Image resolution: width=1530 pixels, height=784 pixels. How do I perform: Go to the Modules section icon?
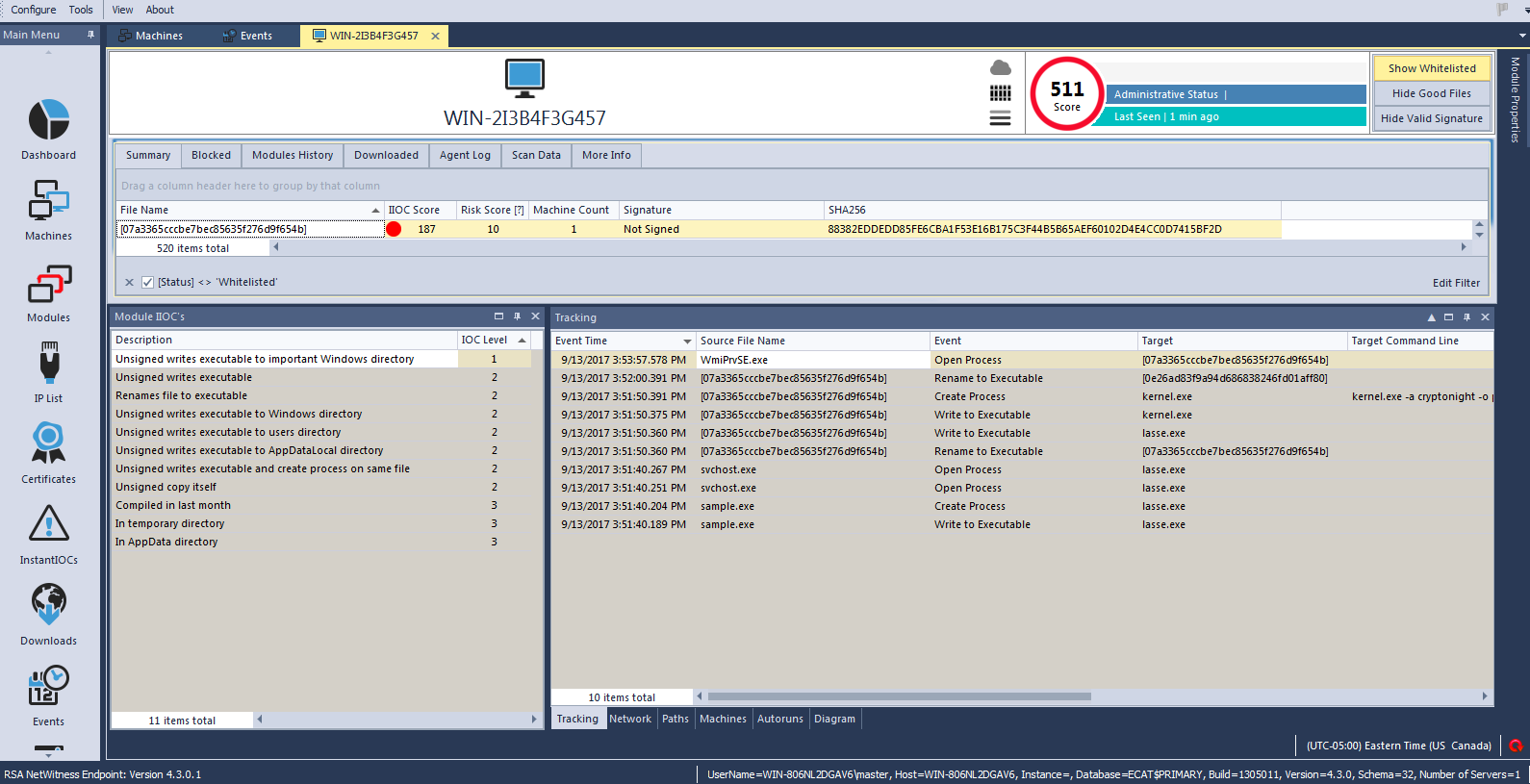click(x=48, y=285)
